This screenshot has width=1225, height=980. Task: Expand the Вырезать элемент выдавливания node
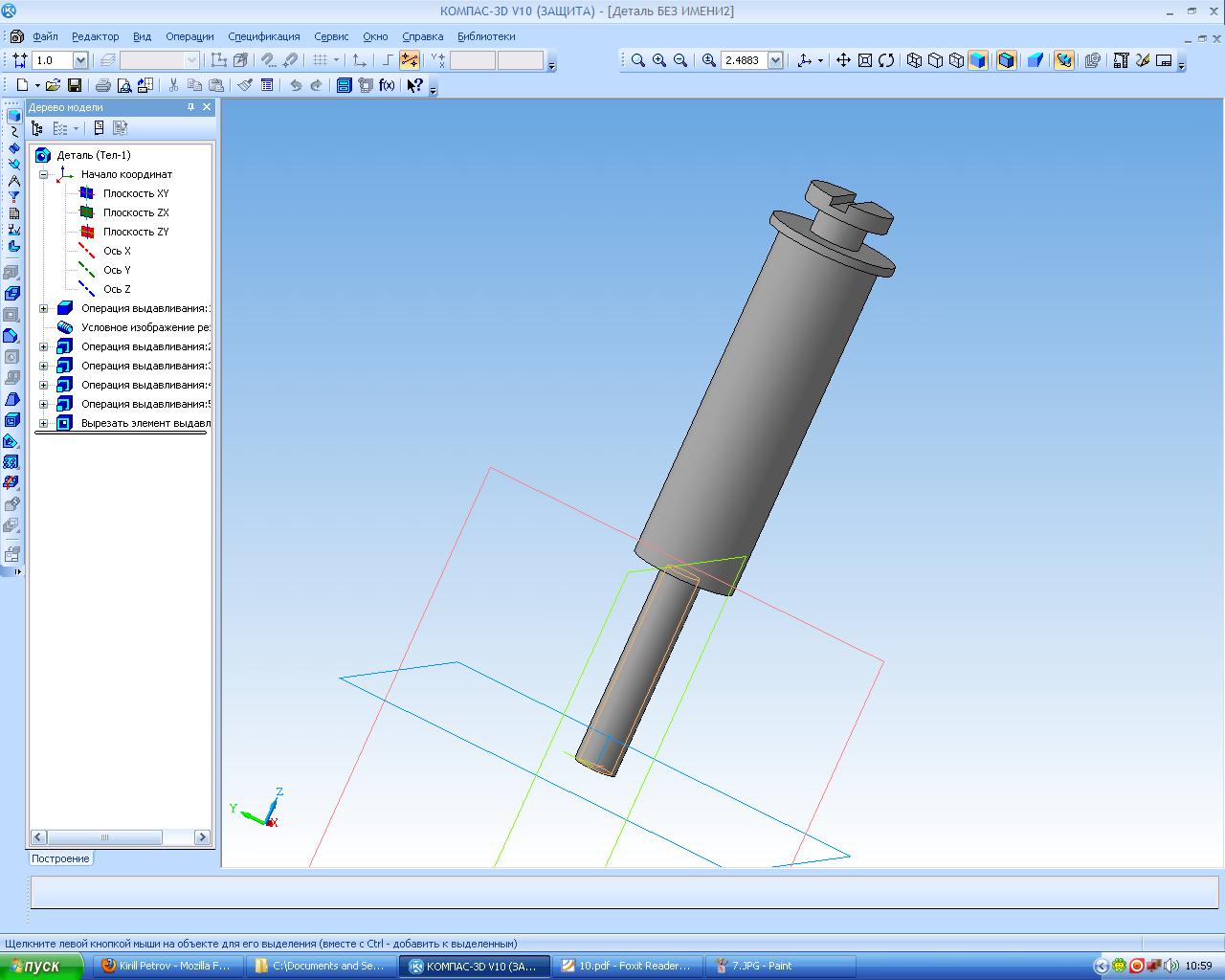(x=43, y=423)
